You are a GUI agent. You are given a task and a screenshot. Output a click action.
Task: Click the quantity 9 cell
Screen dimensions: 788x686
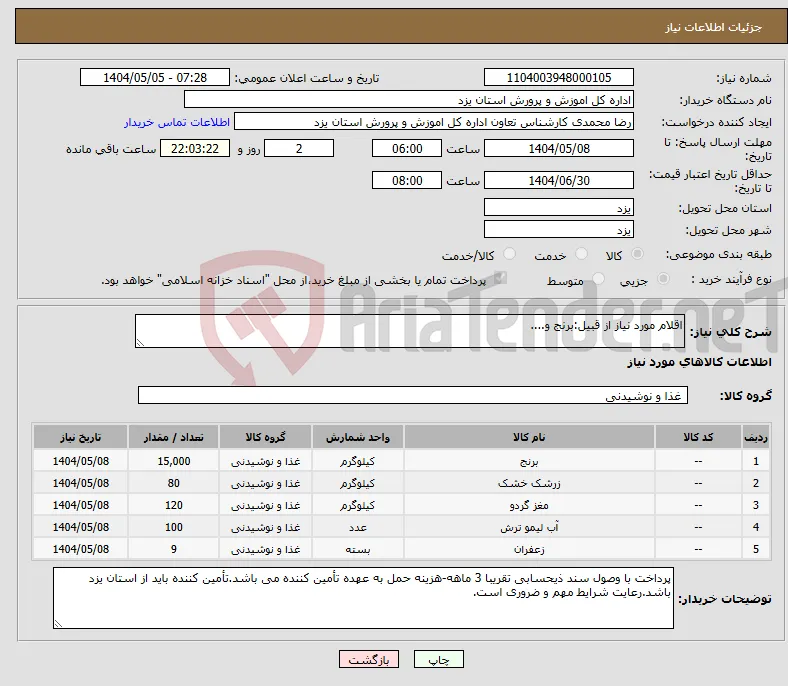[x=173, y=549]
